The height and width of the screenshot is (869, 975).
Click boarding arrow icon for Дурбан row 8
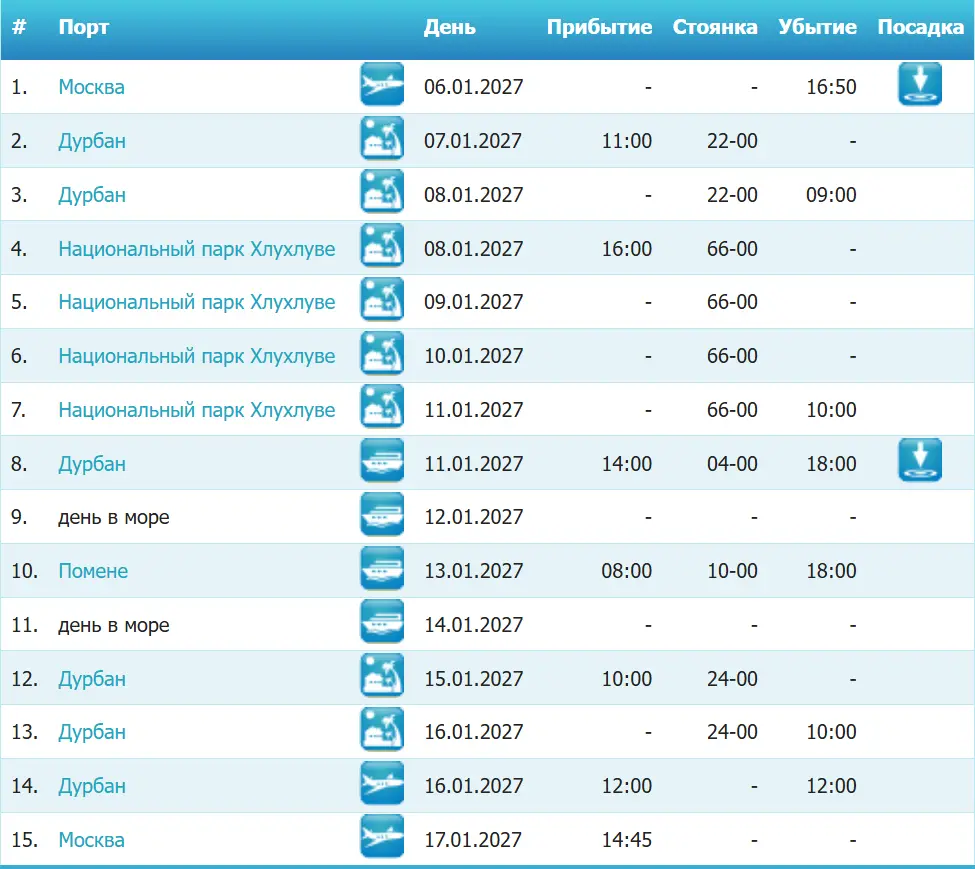point(920,461)
